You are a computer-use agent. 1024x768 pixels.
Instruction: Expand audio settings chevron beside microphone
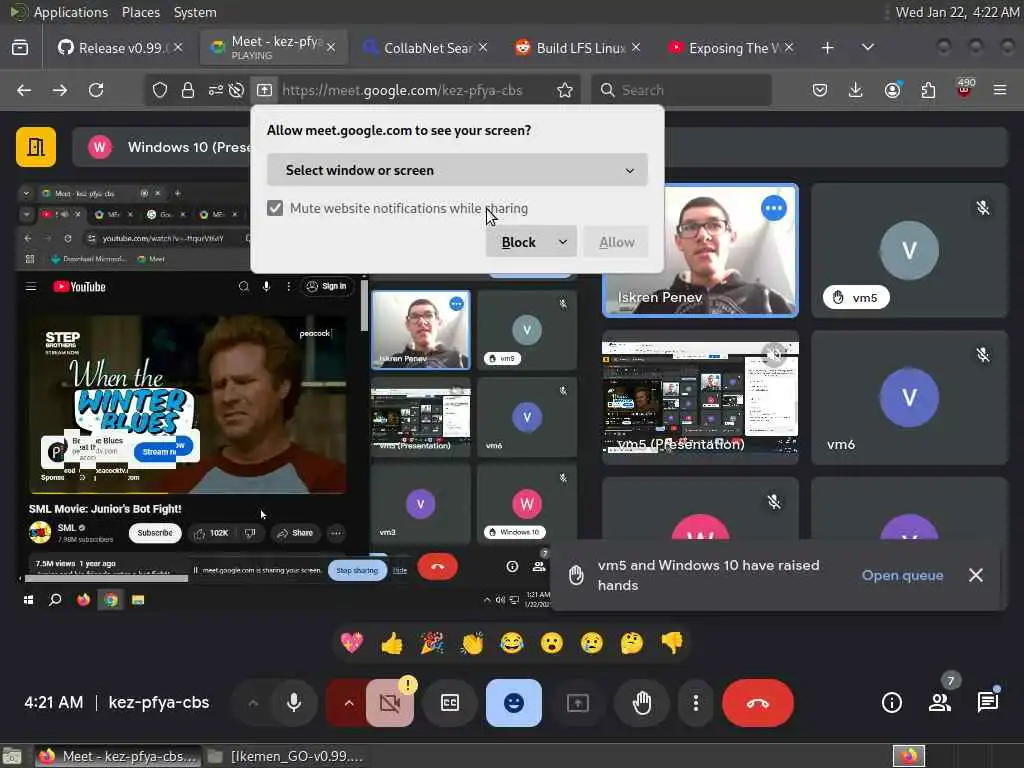click(x=253, y=703)
